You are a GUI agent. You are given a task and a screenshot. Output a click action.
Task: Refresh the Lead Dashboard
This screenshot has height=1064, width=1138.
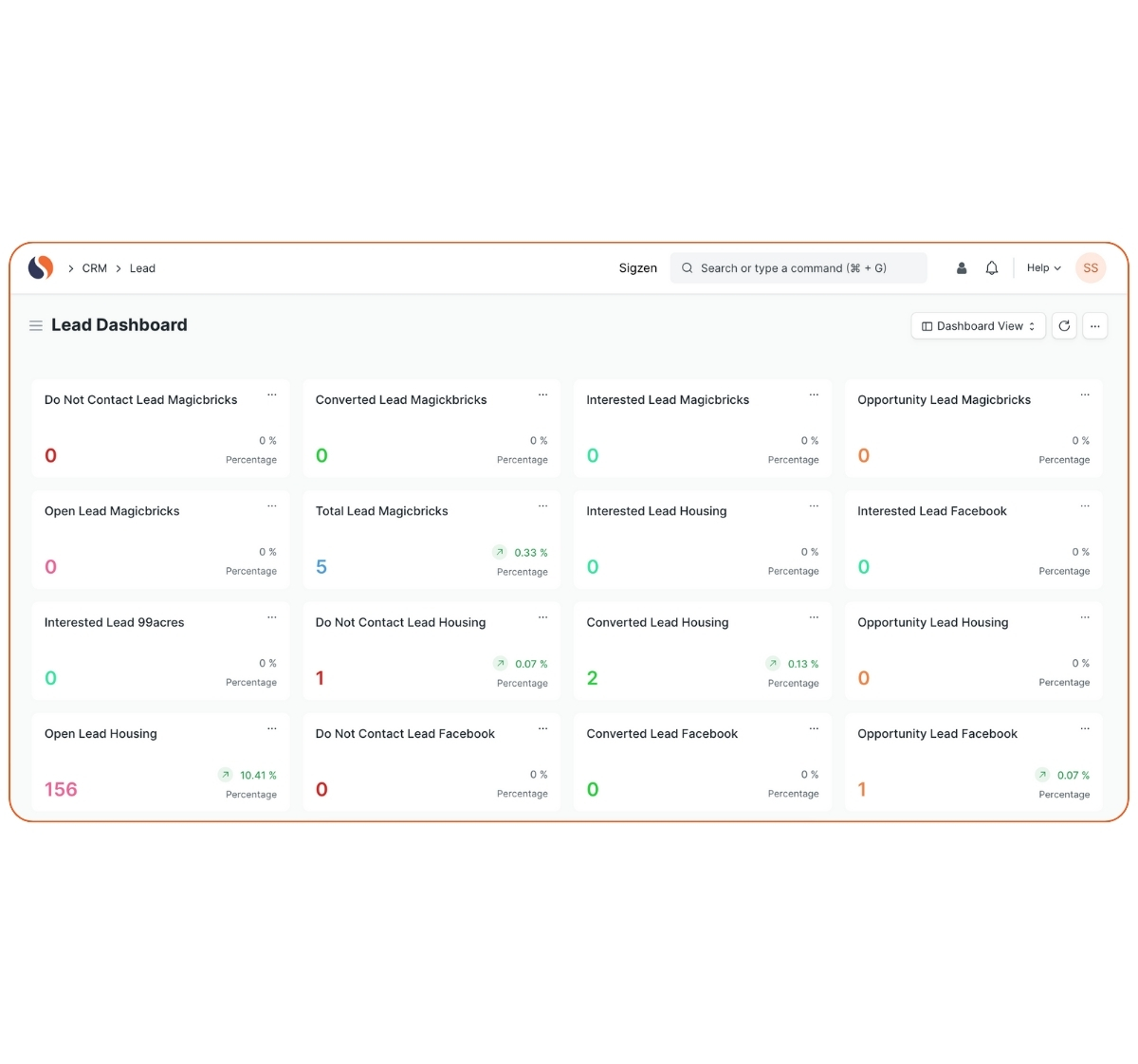point(1064,326)
